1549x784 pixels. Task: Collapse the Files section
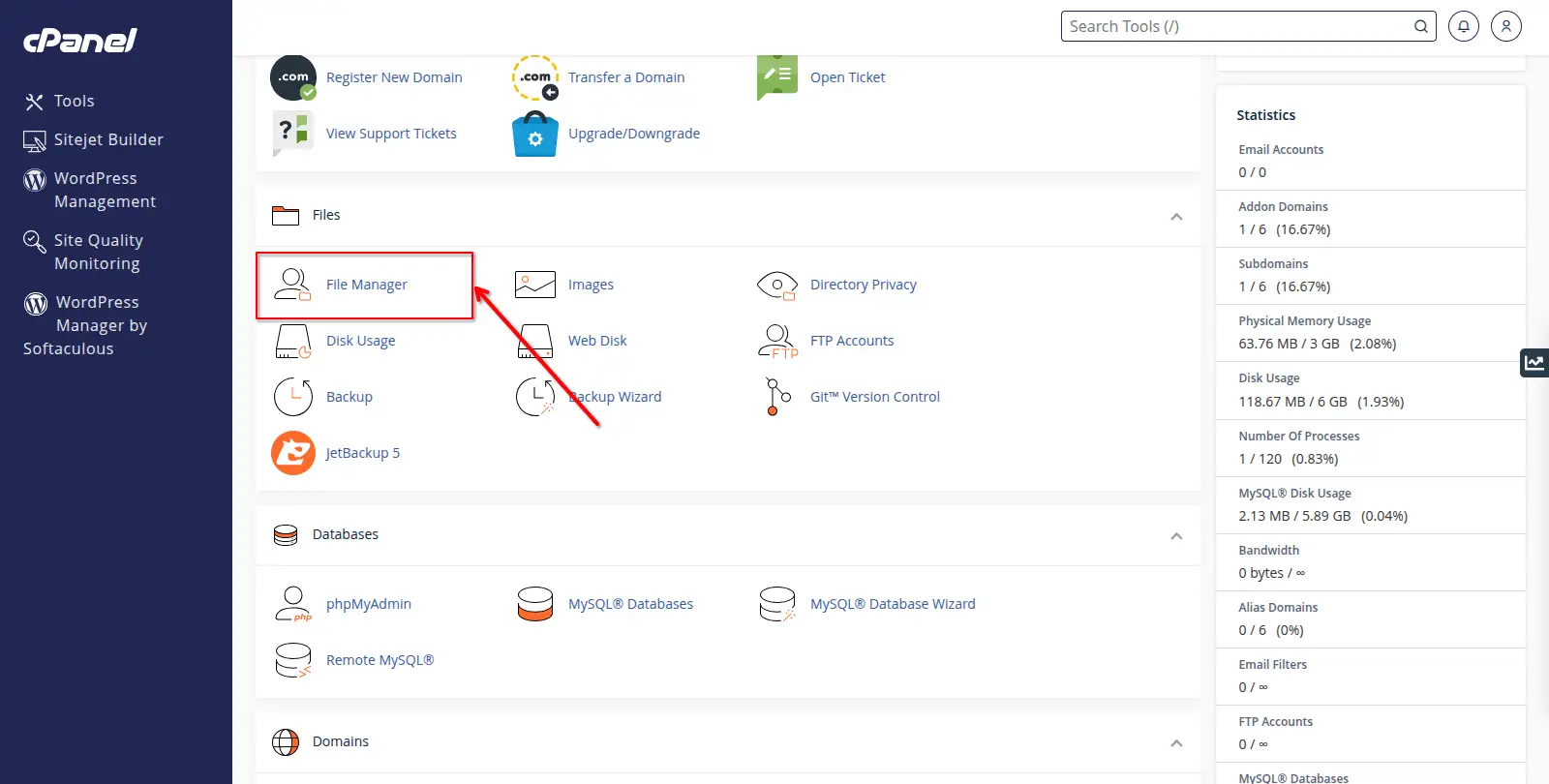click(1176, 216)
